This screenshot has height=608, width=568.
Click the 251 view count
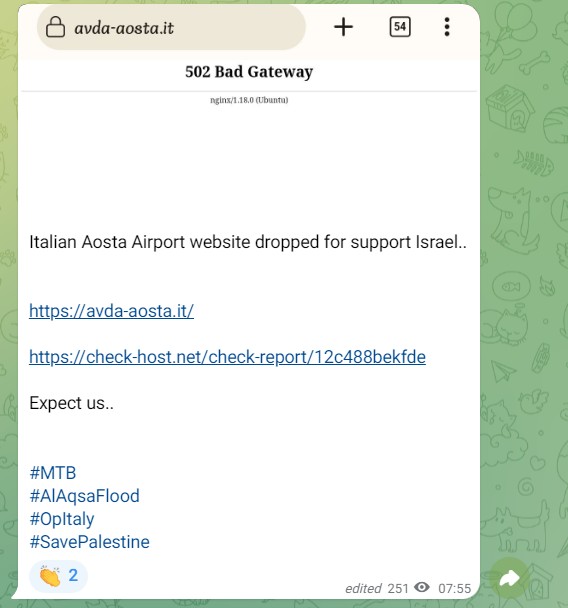(x=398, y=588)
